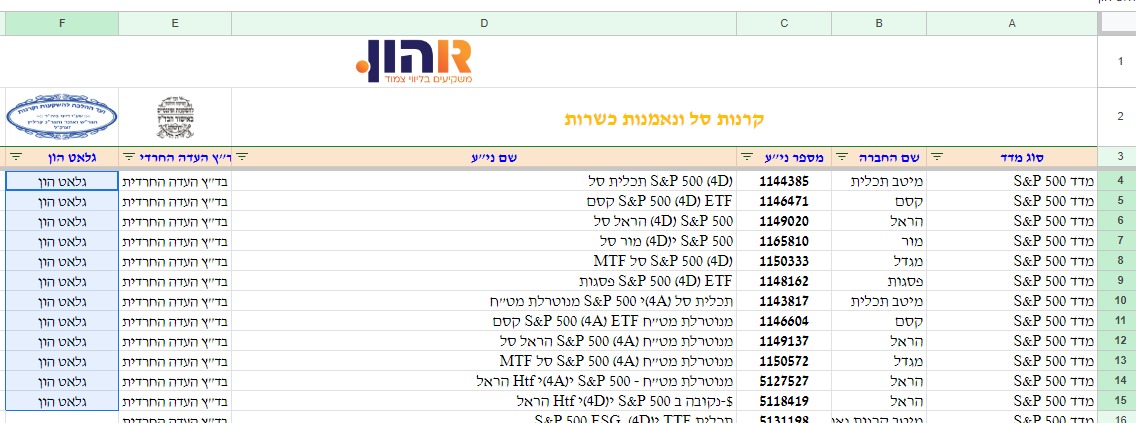Click 'מדד S&P 500' cell in row 8
Image resolution: width=1136 pixels, height=423 pixels.
pos(1011,261)
